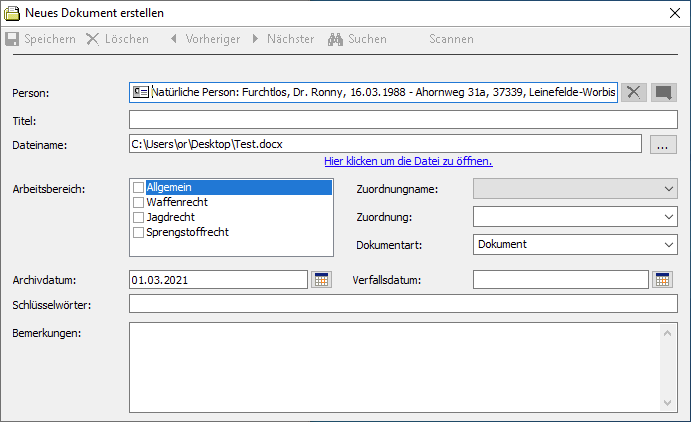The image size is (691, 422).
Task: Enable the Waffenrecht work area checkbox
Action: point(139,202)
